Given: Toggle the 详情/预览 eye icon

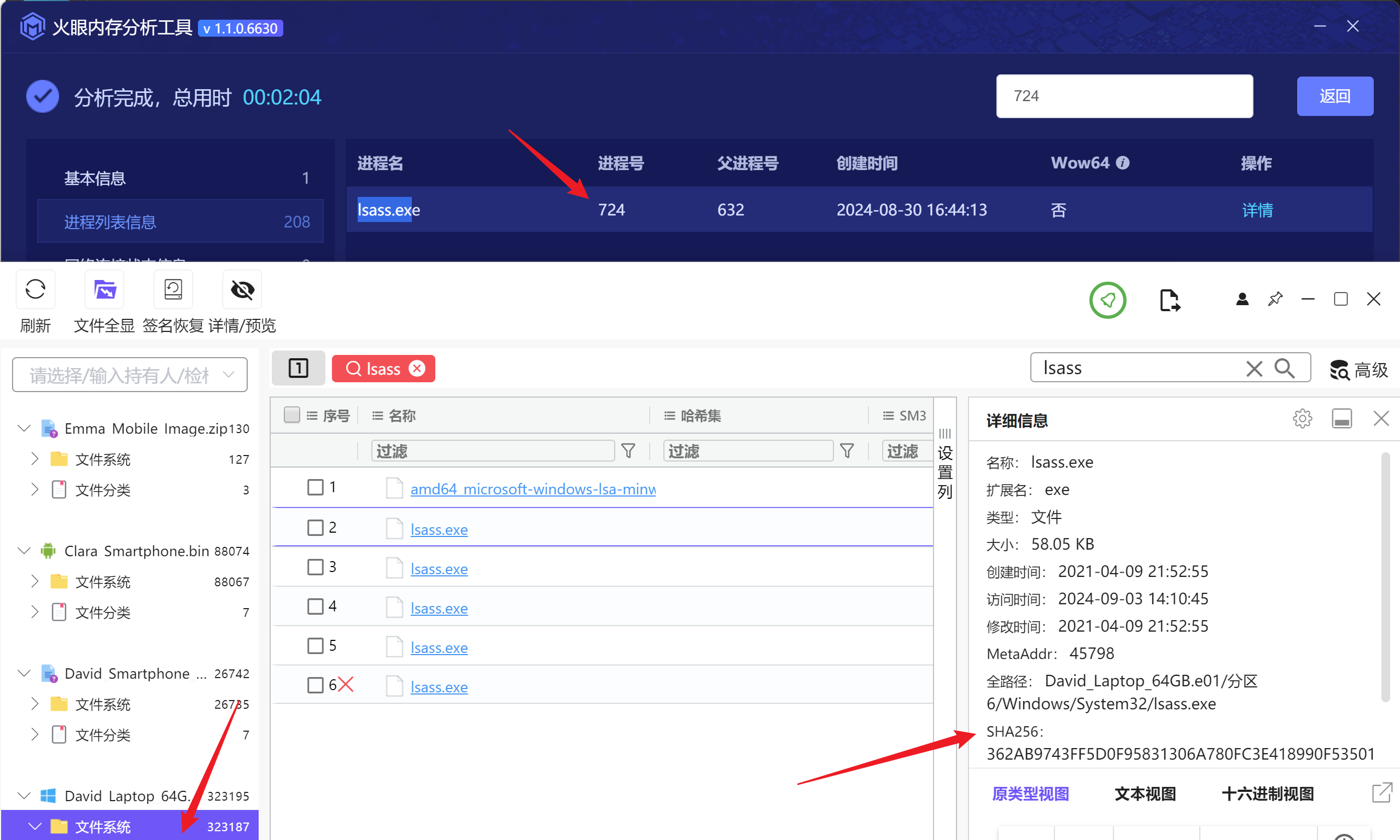Looking at the screenshot, I should 242,290.
